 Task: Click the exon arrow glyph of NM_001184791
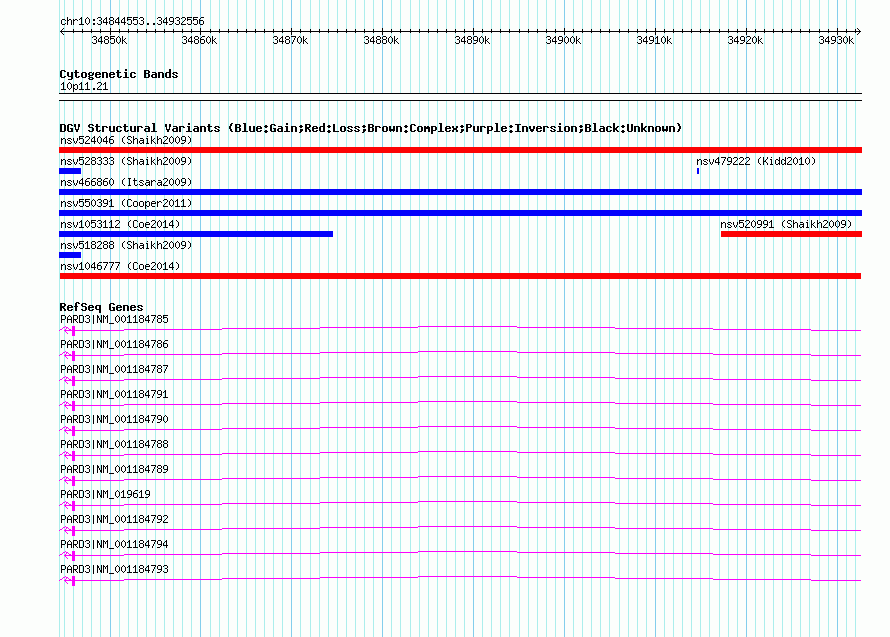(x=68, y=405)
